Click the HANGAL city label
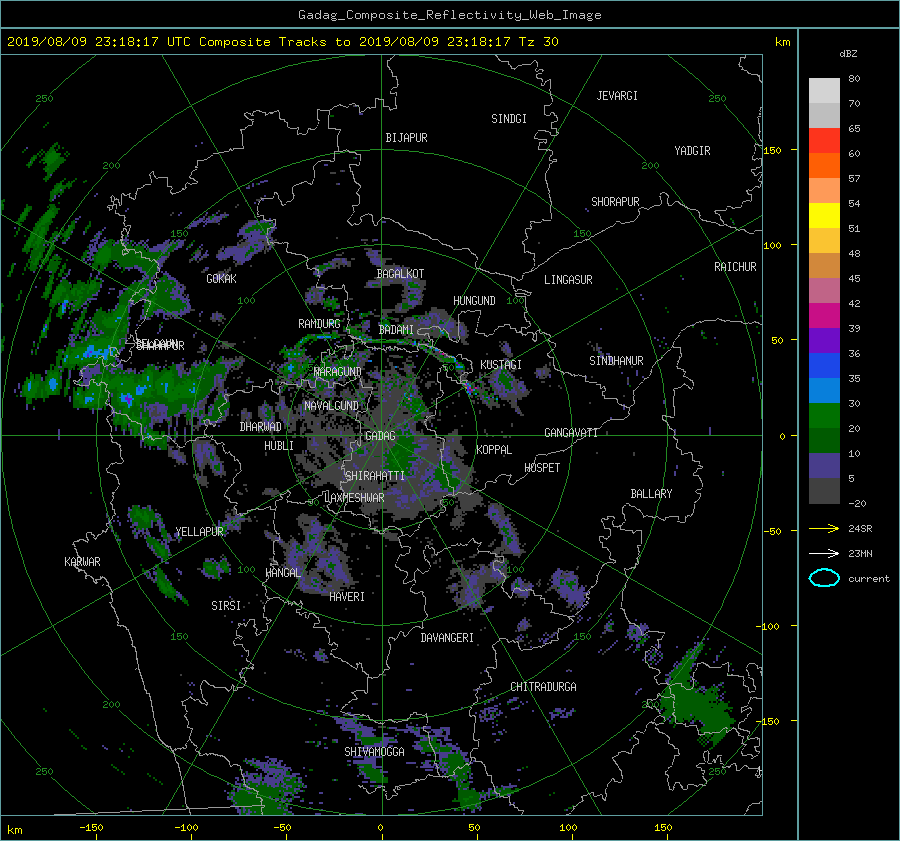Image resolution: width=900 pixels, height=841 pixels. pyautogui.click(x=282, y=573)
